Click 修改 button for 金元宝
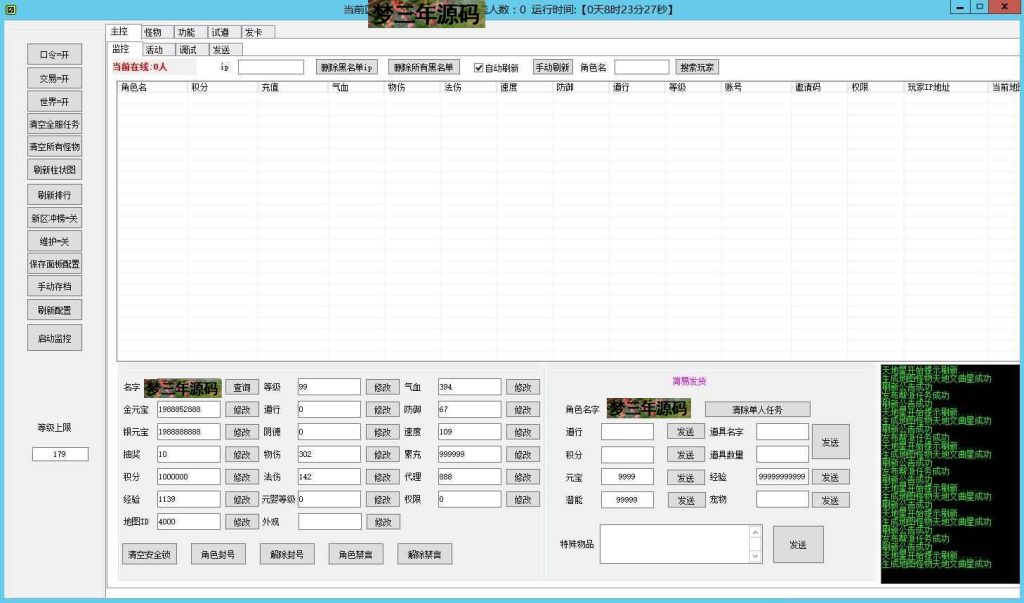Screen dimensions: 1024x603 [242, 410]
